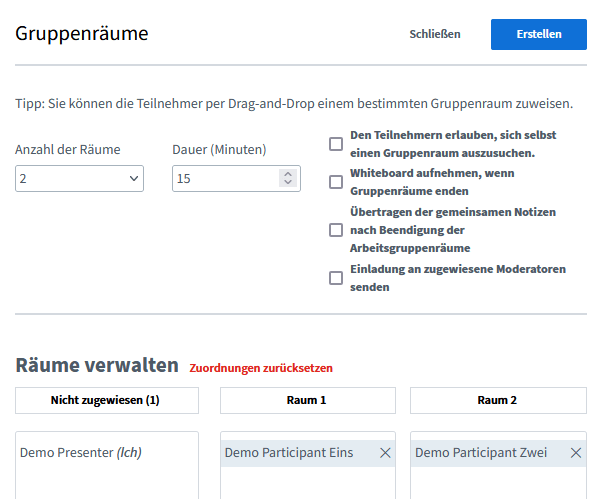Remove Demo Participant Zwei from Raum 2

coord(575,453)
